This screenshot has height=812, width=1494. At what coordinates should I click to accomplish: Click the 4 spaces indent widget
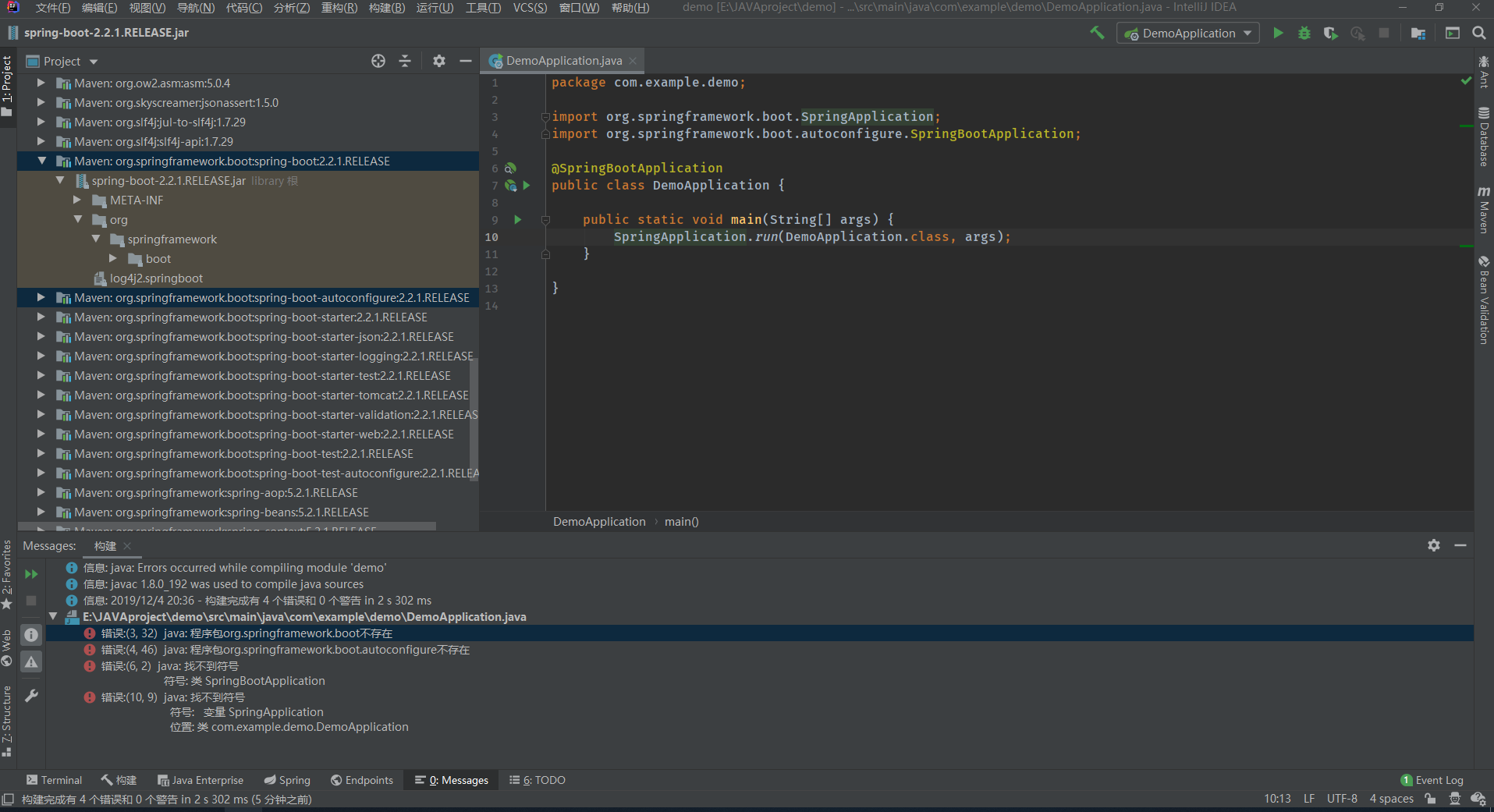click(x=1391, y=799)
